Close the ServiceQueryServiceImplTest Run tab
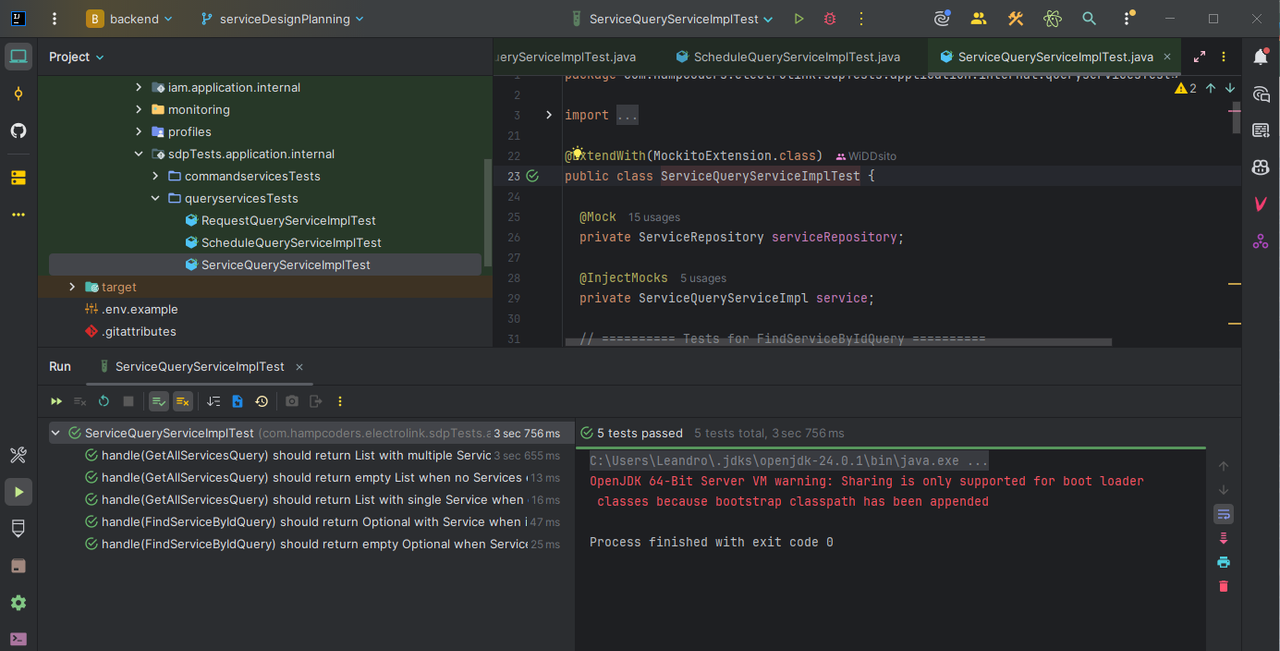Image resolution: width=1280 pixels, height=651 pixels. (x=299, y=367)
